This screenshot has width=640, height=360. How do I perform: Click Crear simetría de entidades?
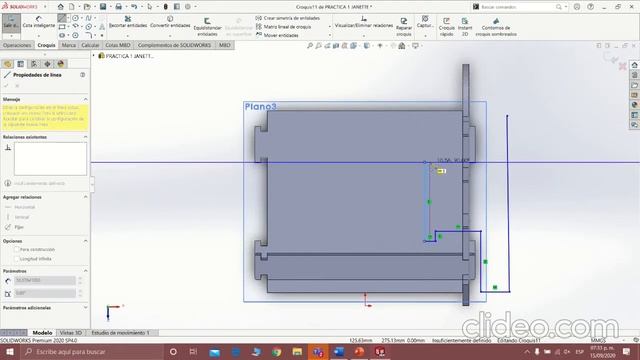click(x=288, y=18)
